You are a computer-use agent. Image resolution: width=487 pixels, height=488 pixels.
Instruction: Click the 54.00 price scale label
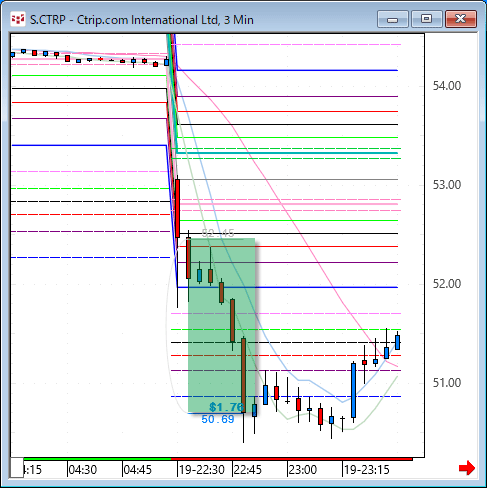coord(447,86)
